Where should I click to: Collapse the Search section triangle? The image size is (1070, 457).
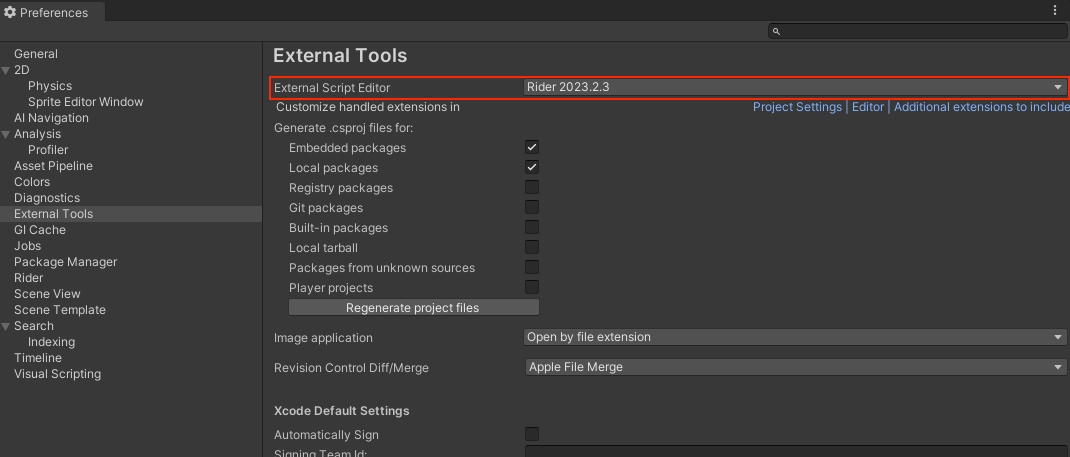tap(6, 325)
